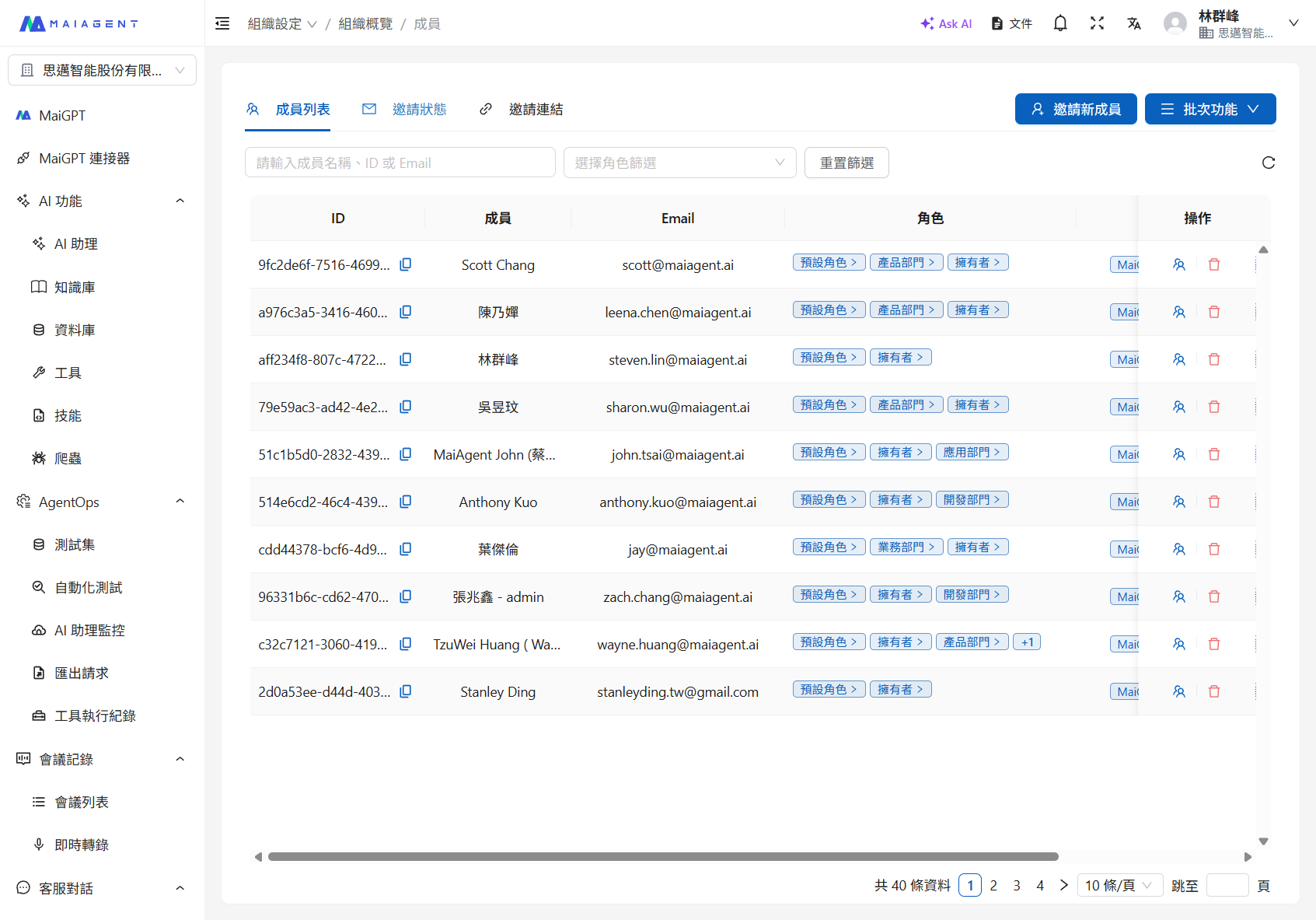
Task: Switch to the 邀請狀態 tab
Action: tap(420, 109)
